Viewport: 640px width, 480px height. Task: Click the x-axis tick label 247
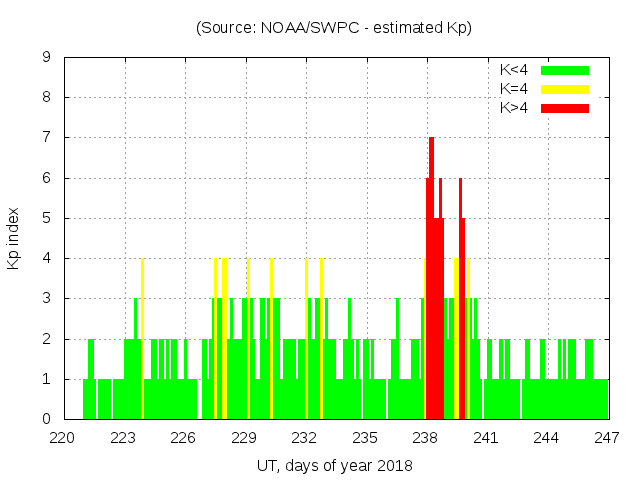tap(606, 437)
